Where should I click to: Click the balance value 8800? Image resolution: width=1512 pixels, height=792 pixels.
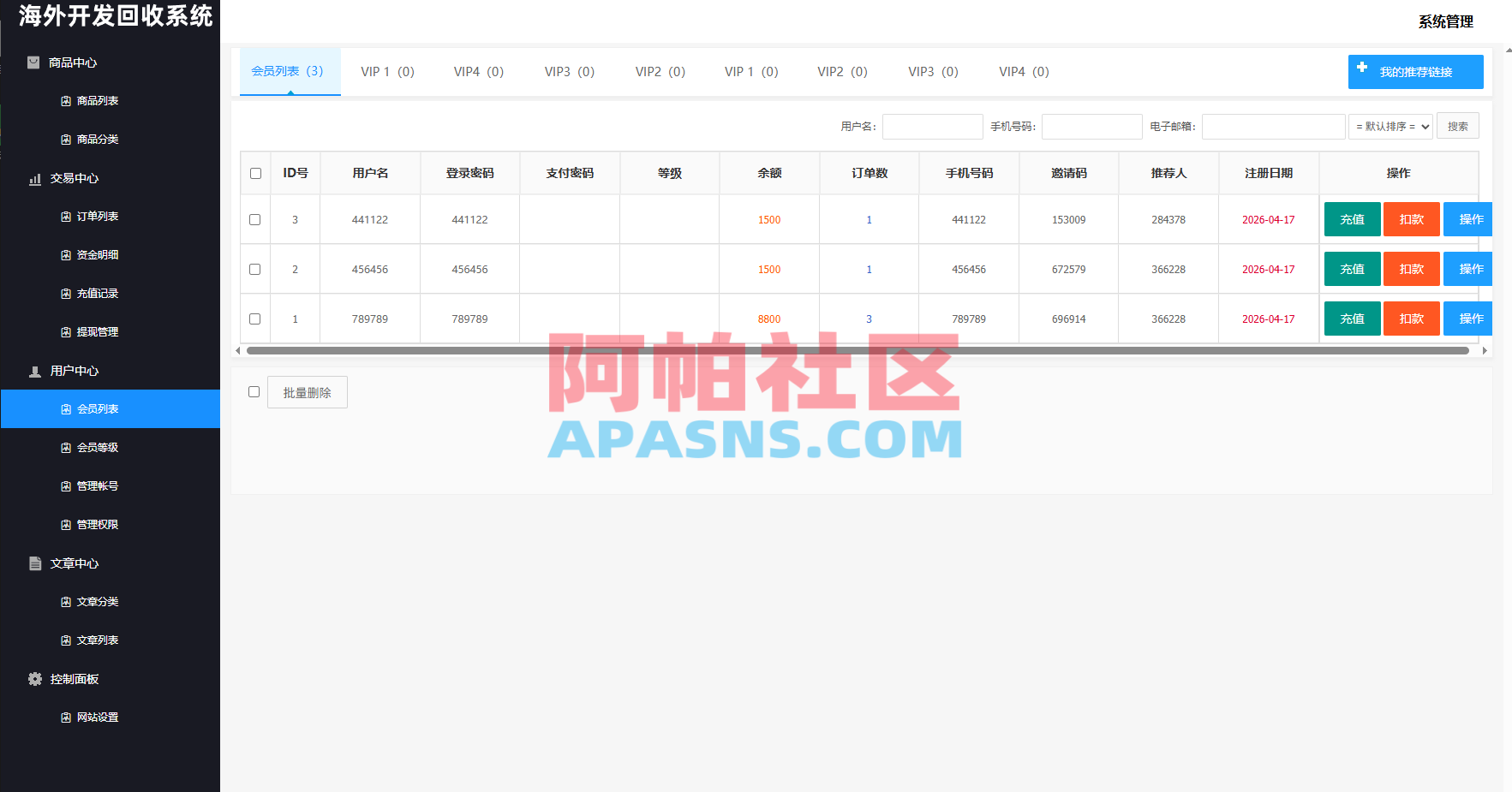769,319
